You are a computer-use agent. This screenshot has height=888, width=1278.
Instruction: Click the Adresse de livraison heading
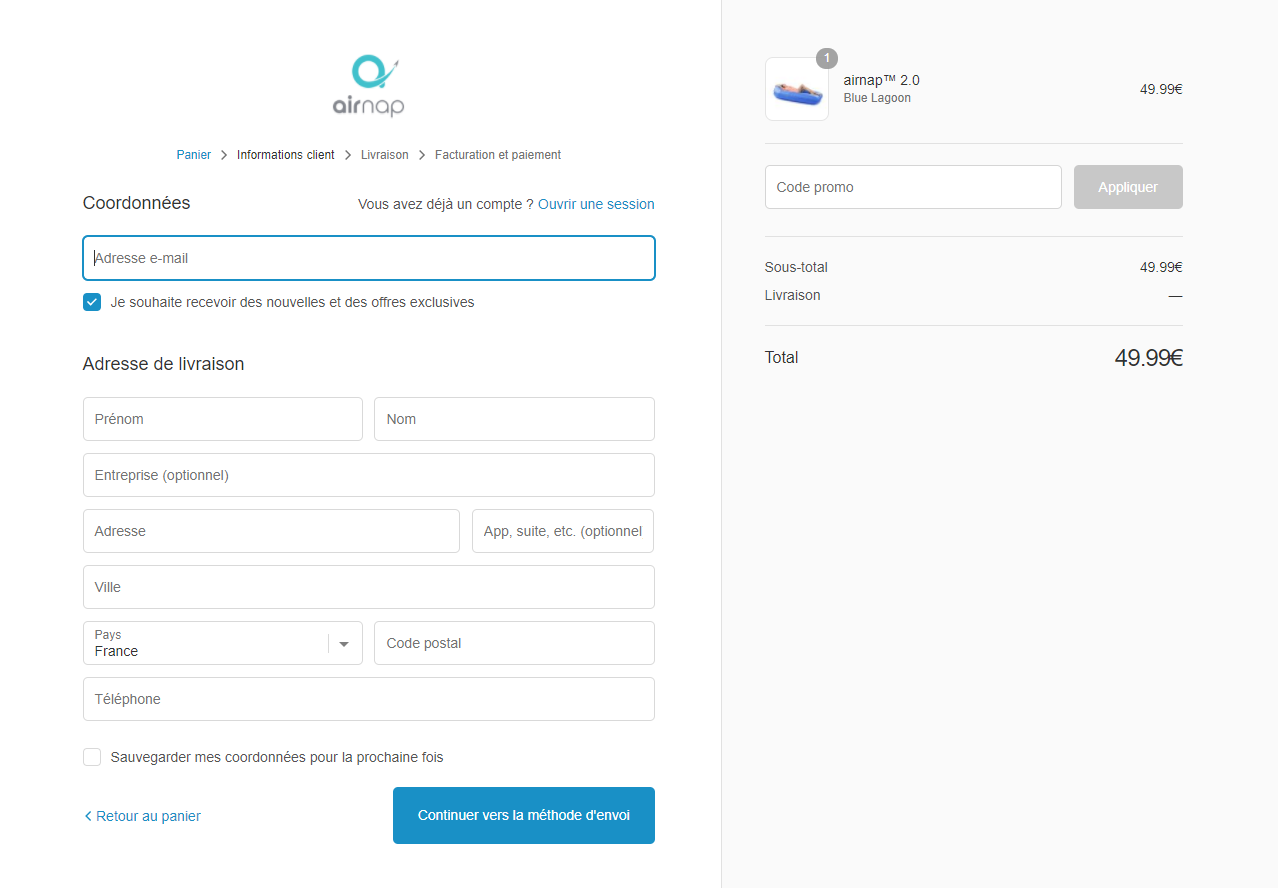pos(163,364)
